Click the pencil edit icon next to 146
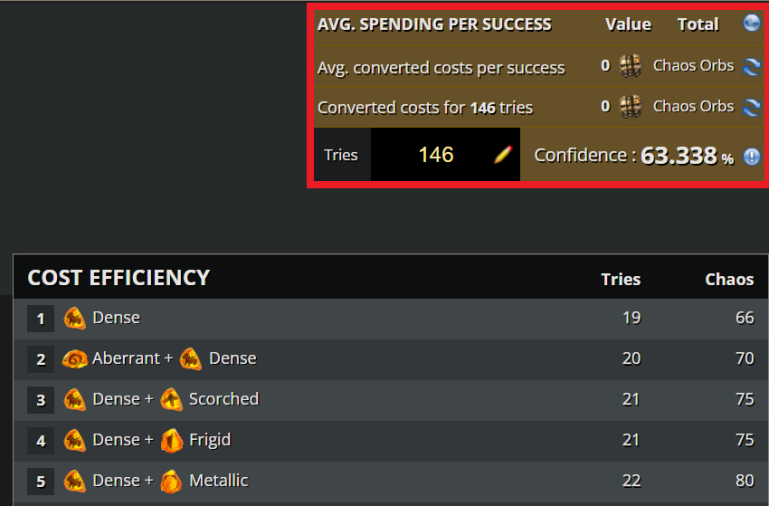769x506 pixels. [503, 154]
